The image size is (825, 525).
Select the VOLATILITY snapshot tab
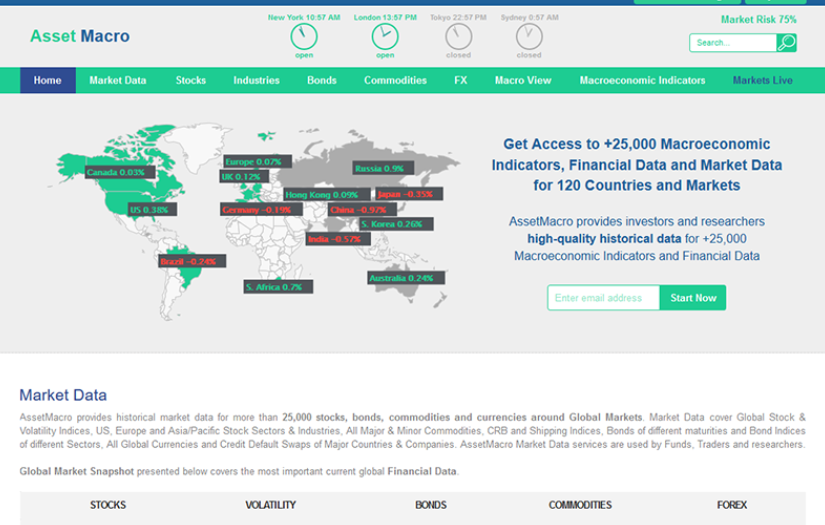[x=270, y=505]
